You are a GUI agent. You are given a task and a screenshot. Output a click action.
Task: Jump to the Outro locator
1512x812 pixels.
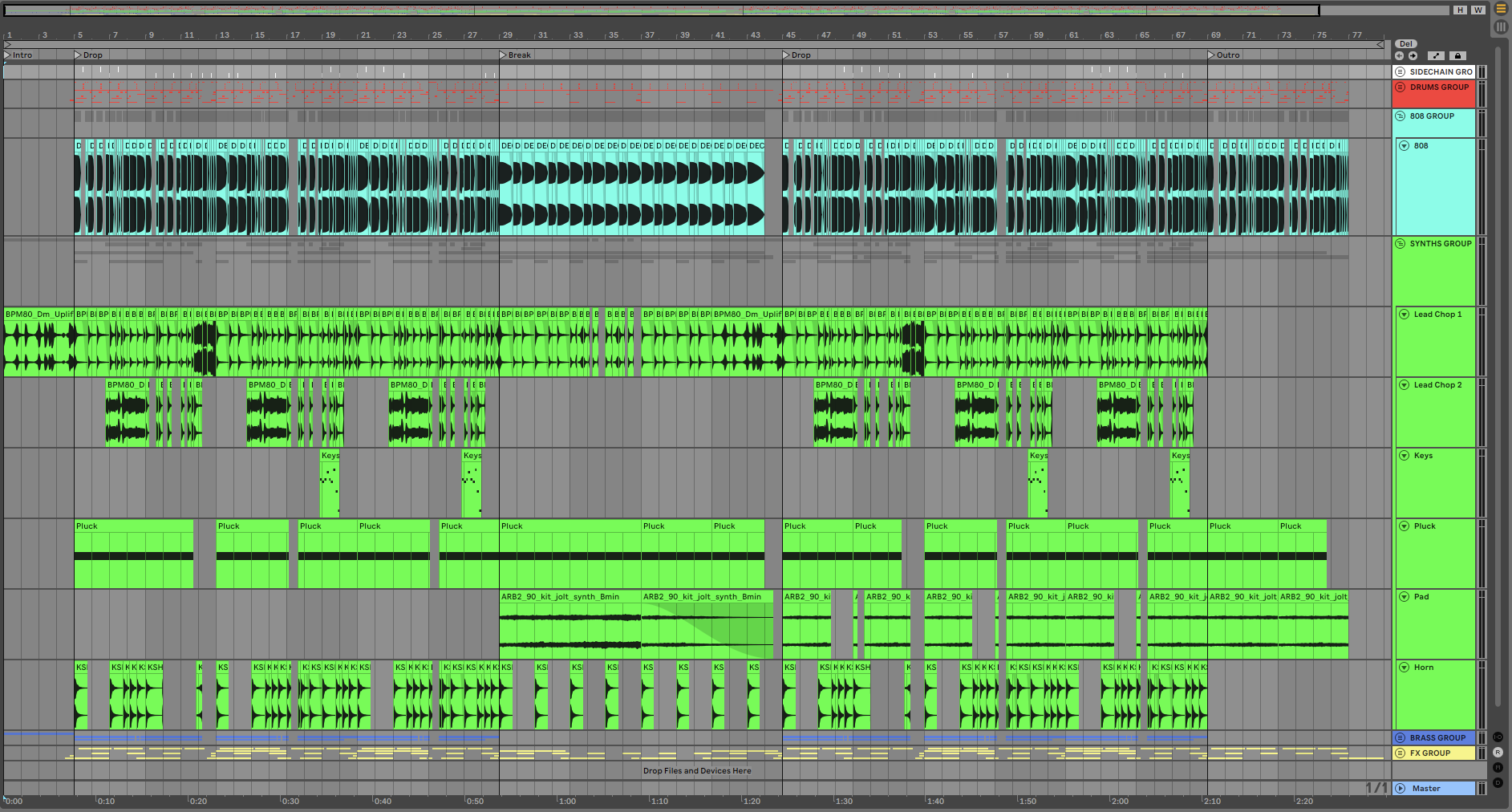(1224, 55)
